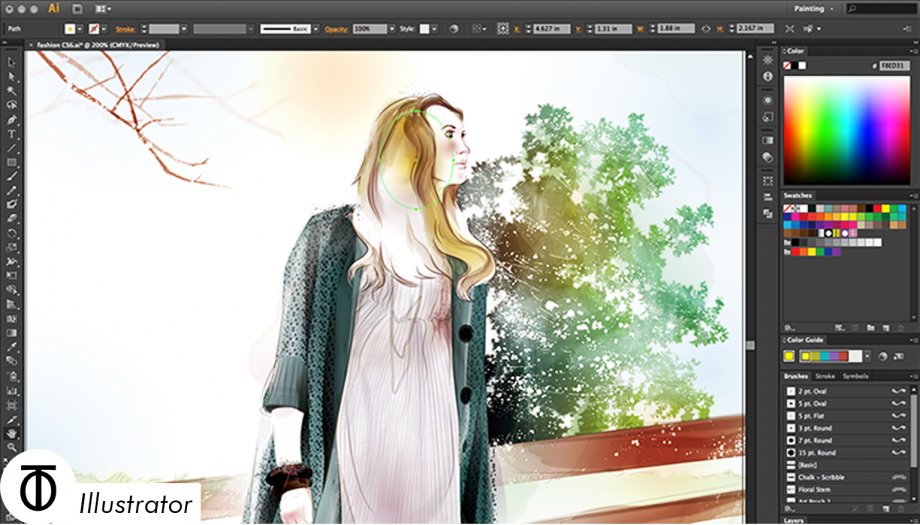Click the search field at top right
The width and height of the screenshot is (920, 525).
pyautogui.click(x=881, y=9)
